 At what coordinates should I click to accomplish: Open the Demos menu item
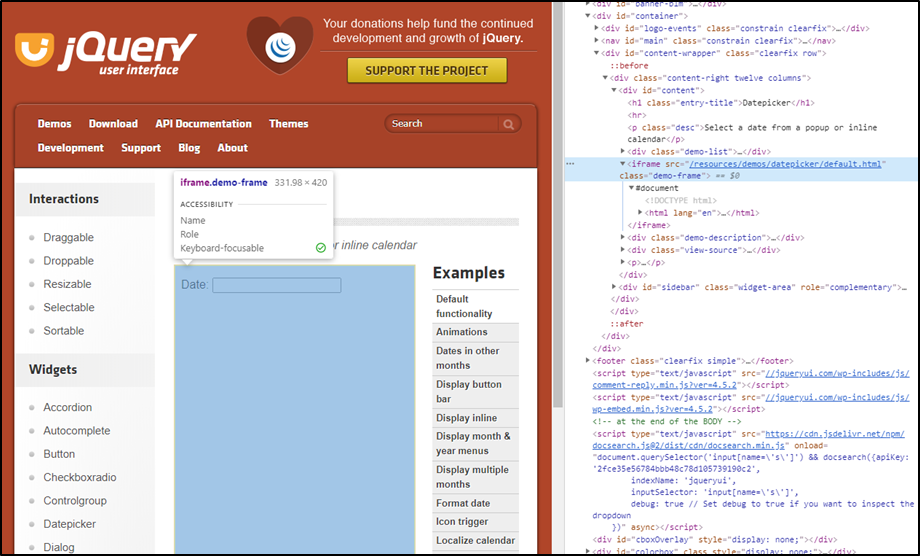pyautogui.click(x=55, y=124)
